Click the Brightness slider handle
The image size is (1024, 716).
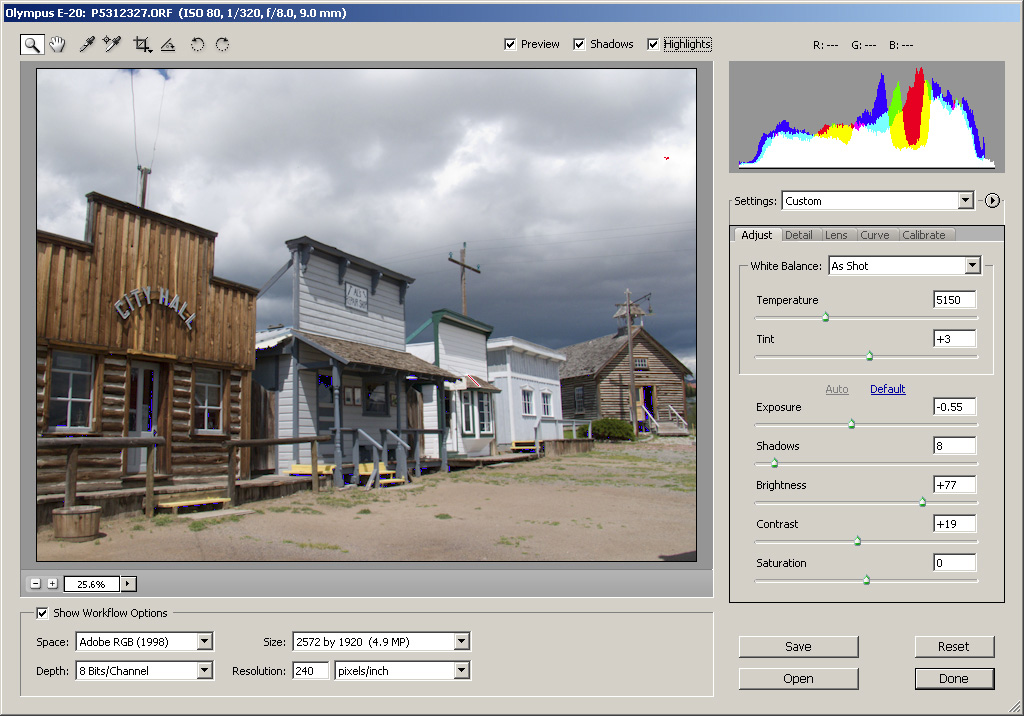[923, 502]
